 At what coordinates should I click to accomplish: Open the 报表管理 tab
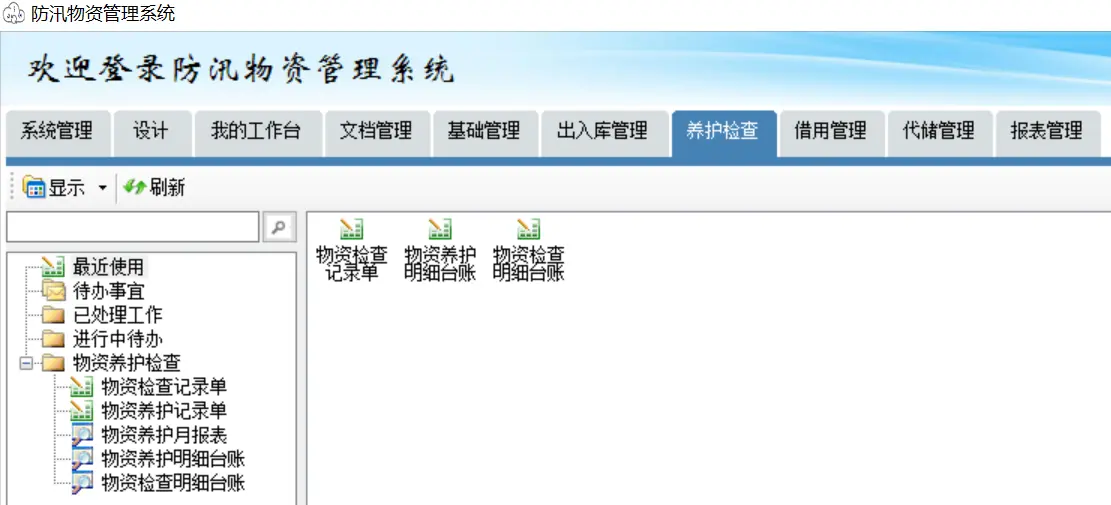(1046, 131)
